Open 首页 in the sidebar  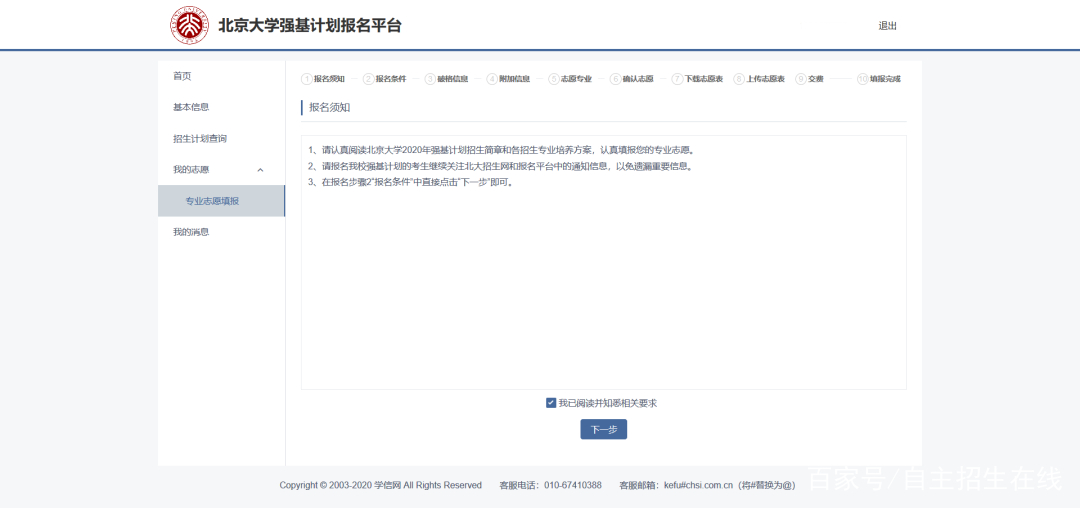[x=182, y=76]
